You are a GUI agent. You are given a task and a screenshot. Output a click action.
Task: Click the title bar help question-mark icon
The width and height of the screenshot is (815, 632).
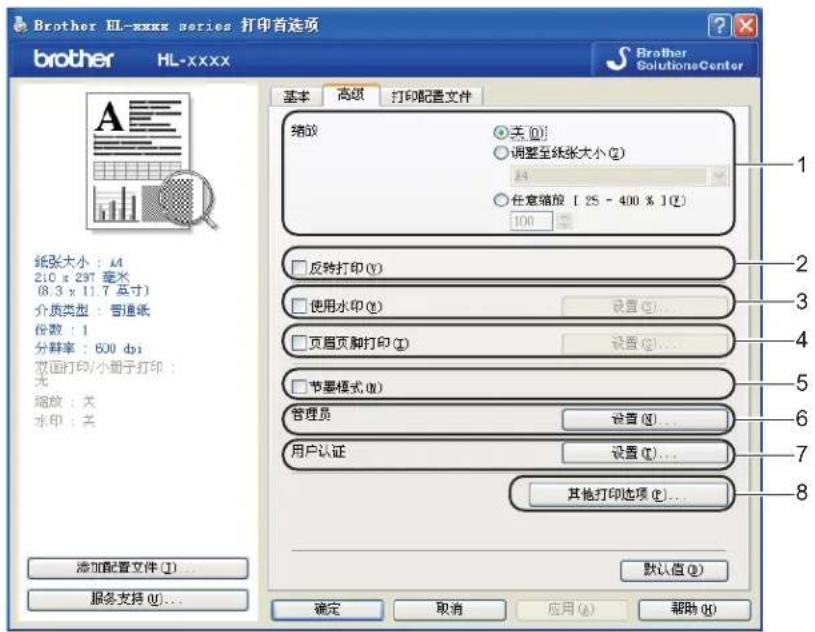tap(719, 25)
